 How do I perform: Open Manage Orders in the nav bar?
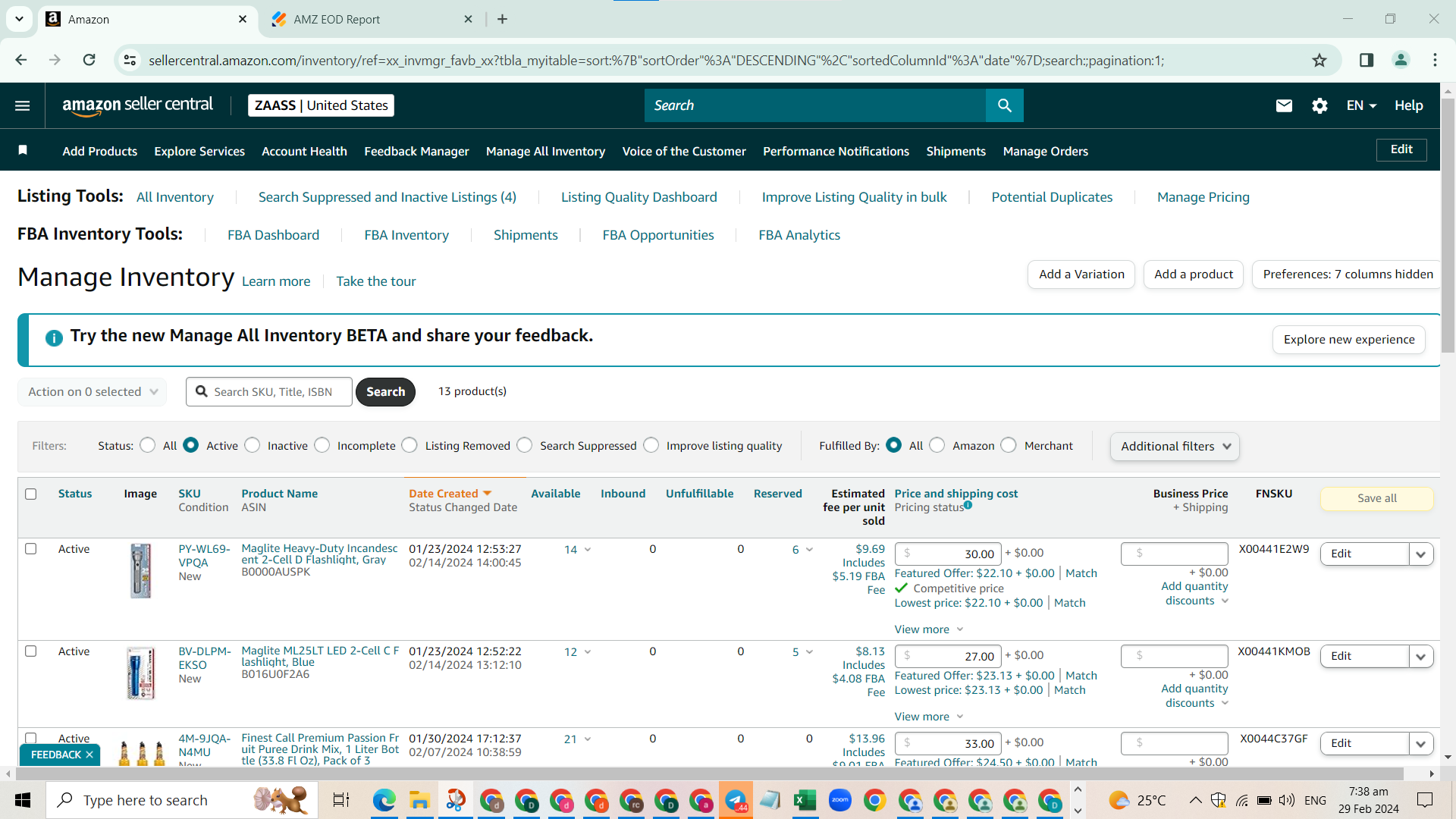click(x=1045, y=151)
